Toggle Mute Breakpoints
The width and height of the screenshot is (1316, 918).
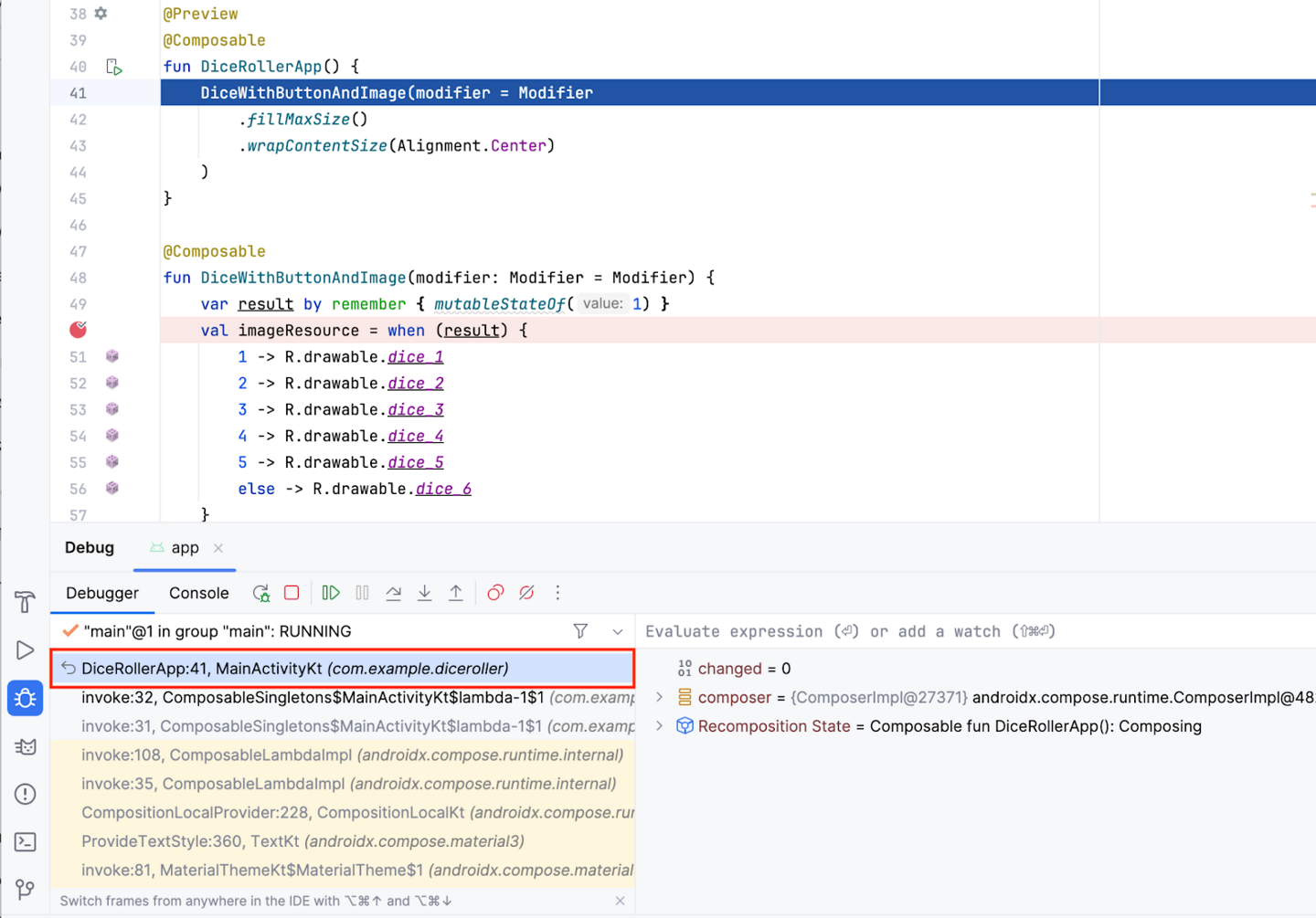[x=526, y=593]
